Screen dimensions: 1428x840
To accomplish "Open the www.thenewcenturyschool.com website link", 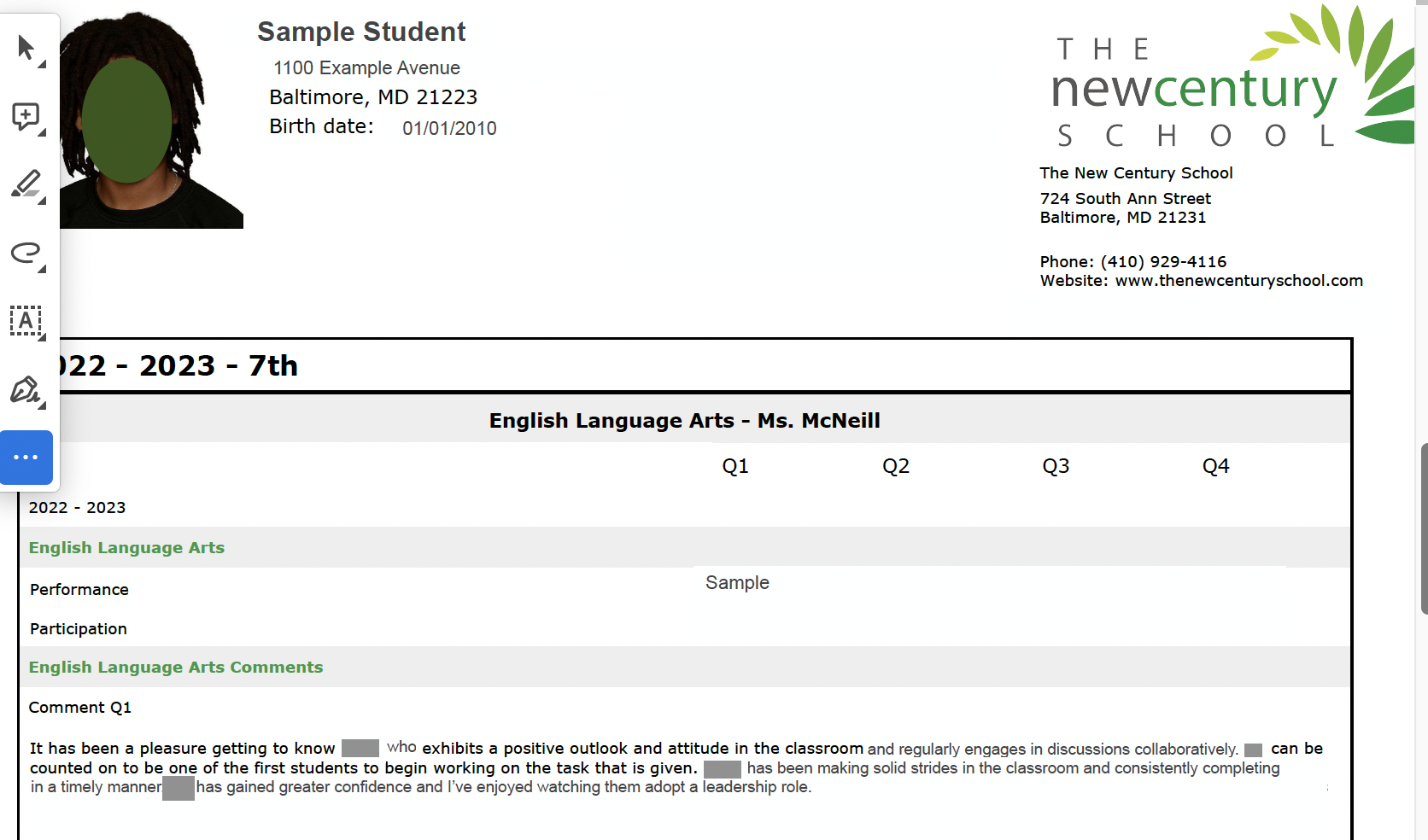I will click(x=1238, y=281).
